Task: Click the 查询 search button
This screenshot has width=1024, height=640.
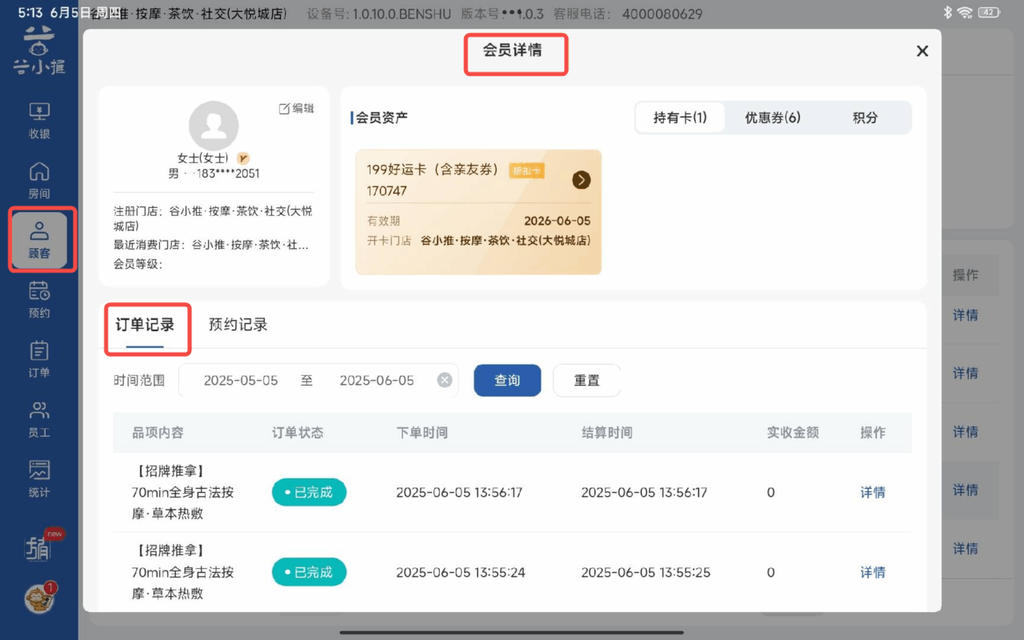Action: pos(507,380)
